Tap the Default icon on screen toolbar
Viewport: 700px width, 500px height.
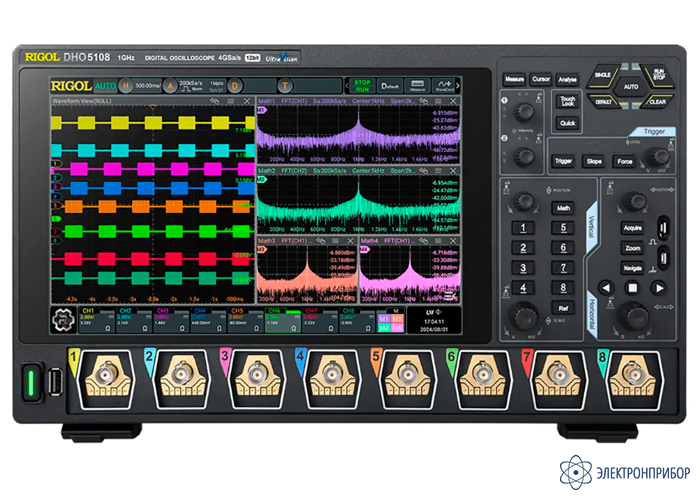coord(390,85)
